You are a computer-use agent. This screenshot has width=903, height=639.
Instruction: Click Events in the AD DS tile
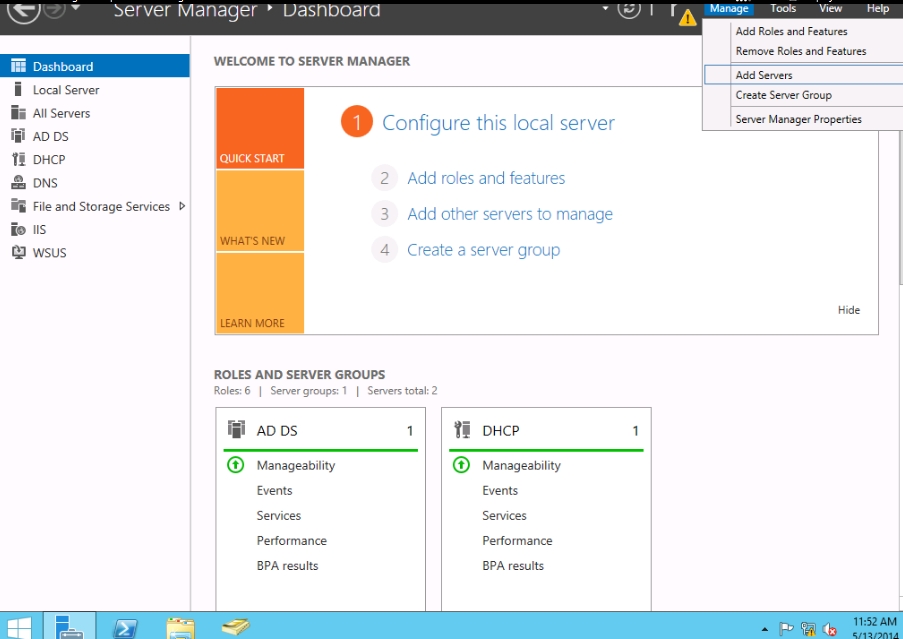[x=274, y=490]
